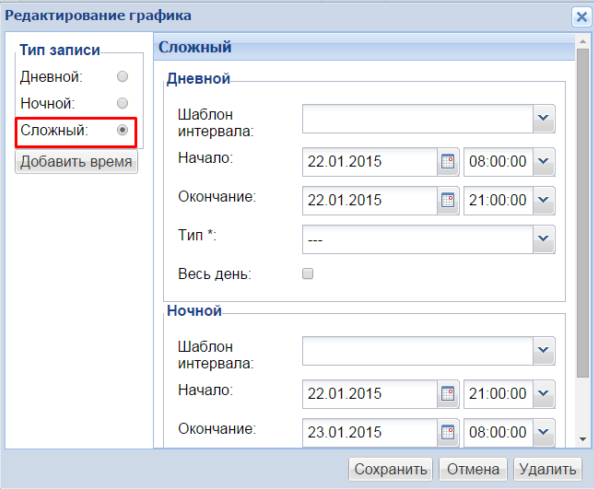Close the Редактирование графика dialog
The width and height of the screenshot is (594, 489).
tap(581, 17)
